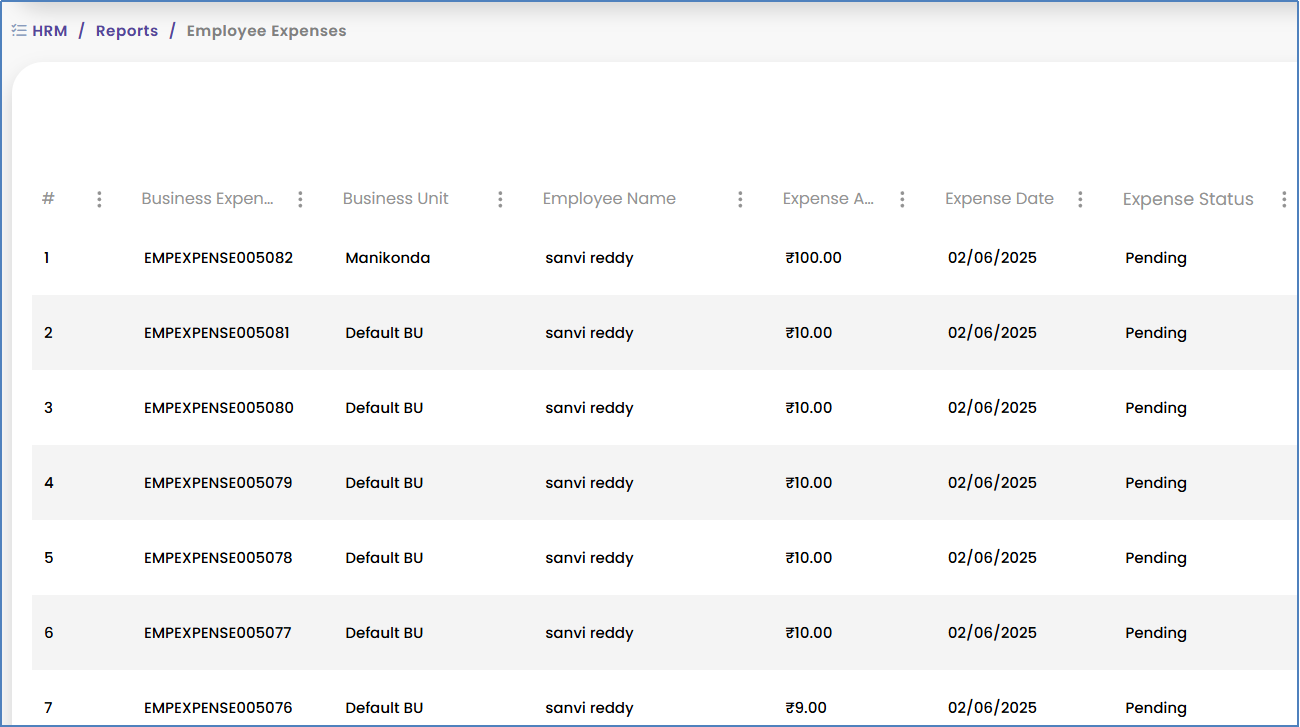Click Default BU in row EMPEXPENSE005077

click(x=384, y=633)
